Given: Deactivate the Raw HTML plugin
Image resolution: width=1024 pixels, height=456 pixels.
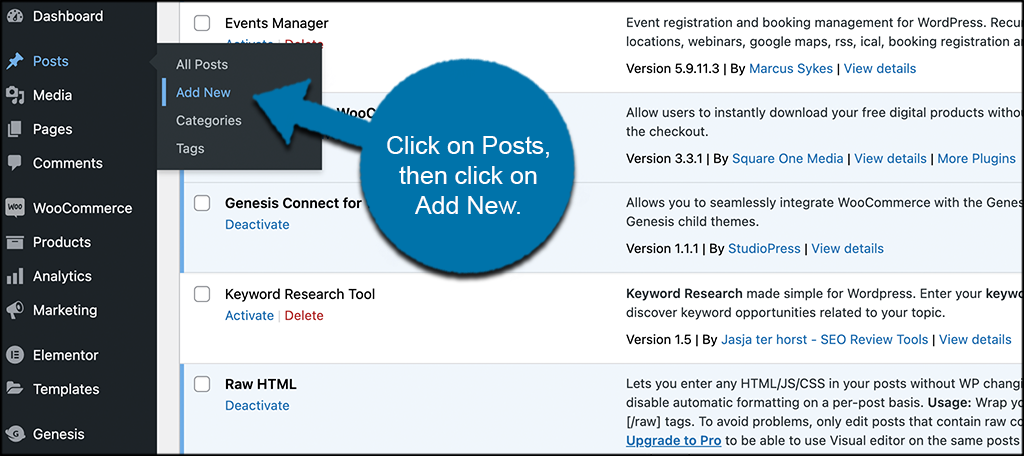Looking at the screenshot, I should tap(257, 405).
